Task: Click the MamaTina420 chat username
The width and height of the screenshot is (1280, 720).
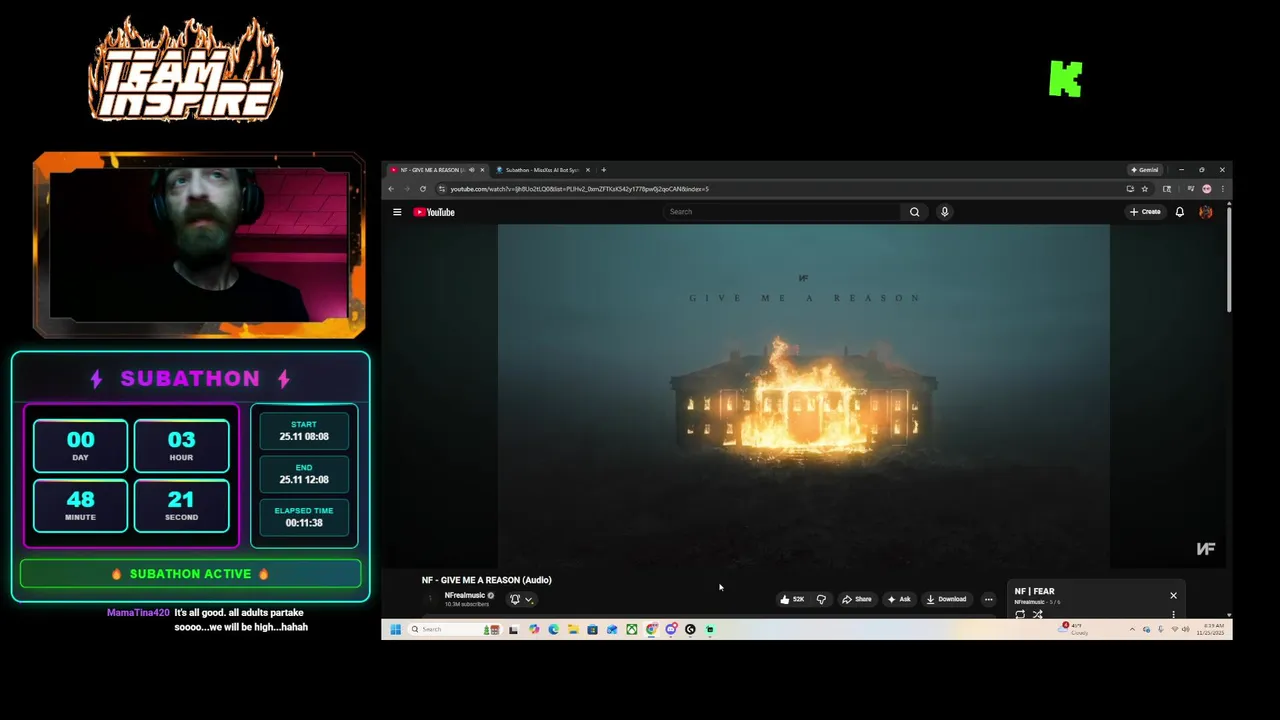Action: [138, 613]
